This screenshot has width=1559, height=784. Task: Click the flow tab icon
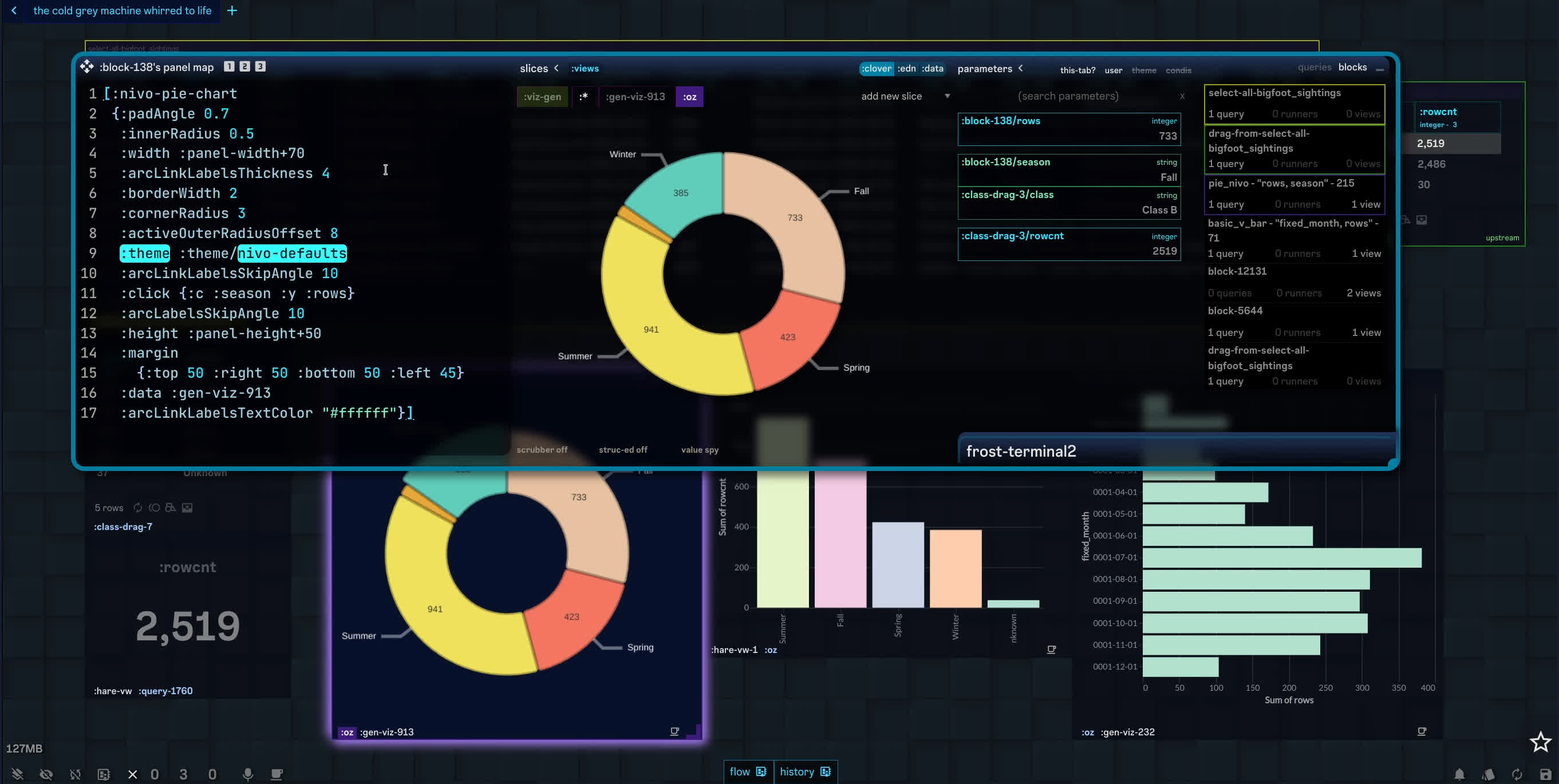tap(761, 771)
